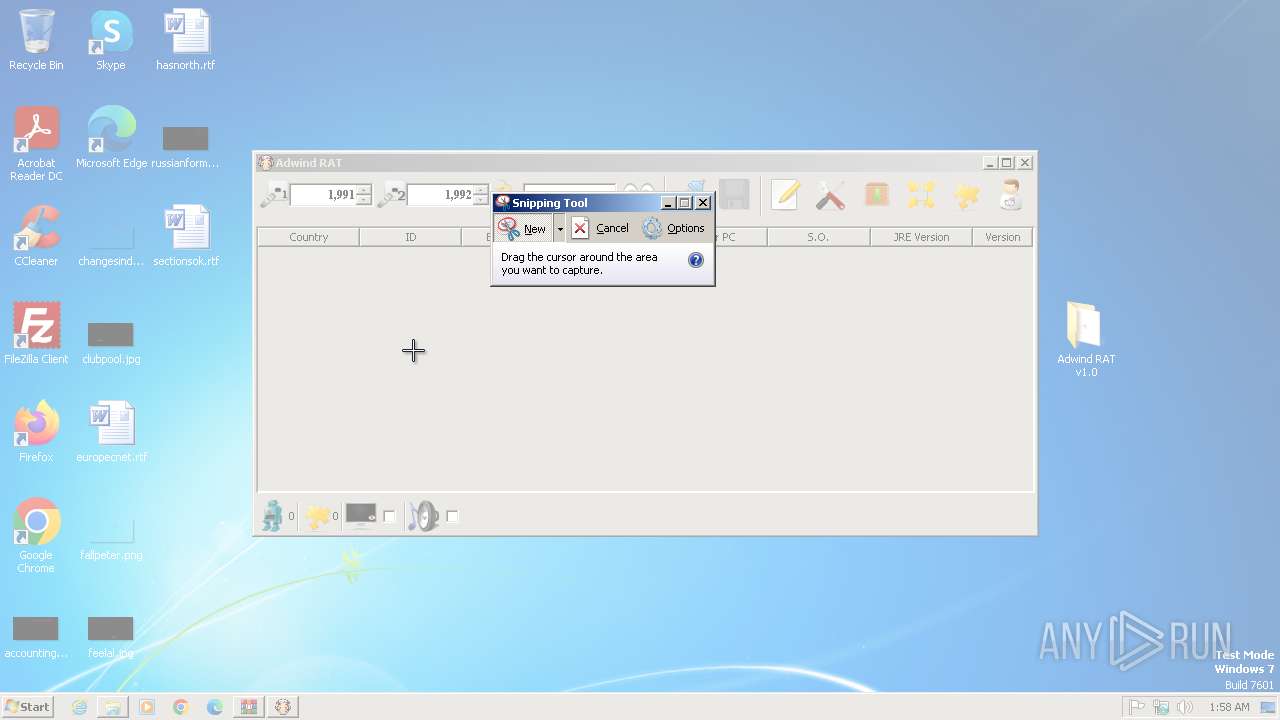Sort by the S.O. column header
This screenshot has height=720, width=1280.
[x=818, y=237]
